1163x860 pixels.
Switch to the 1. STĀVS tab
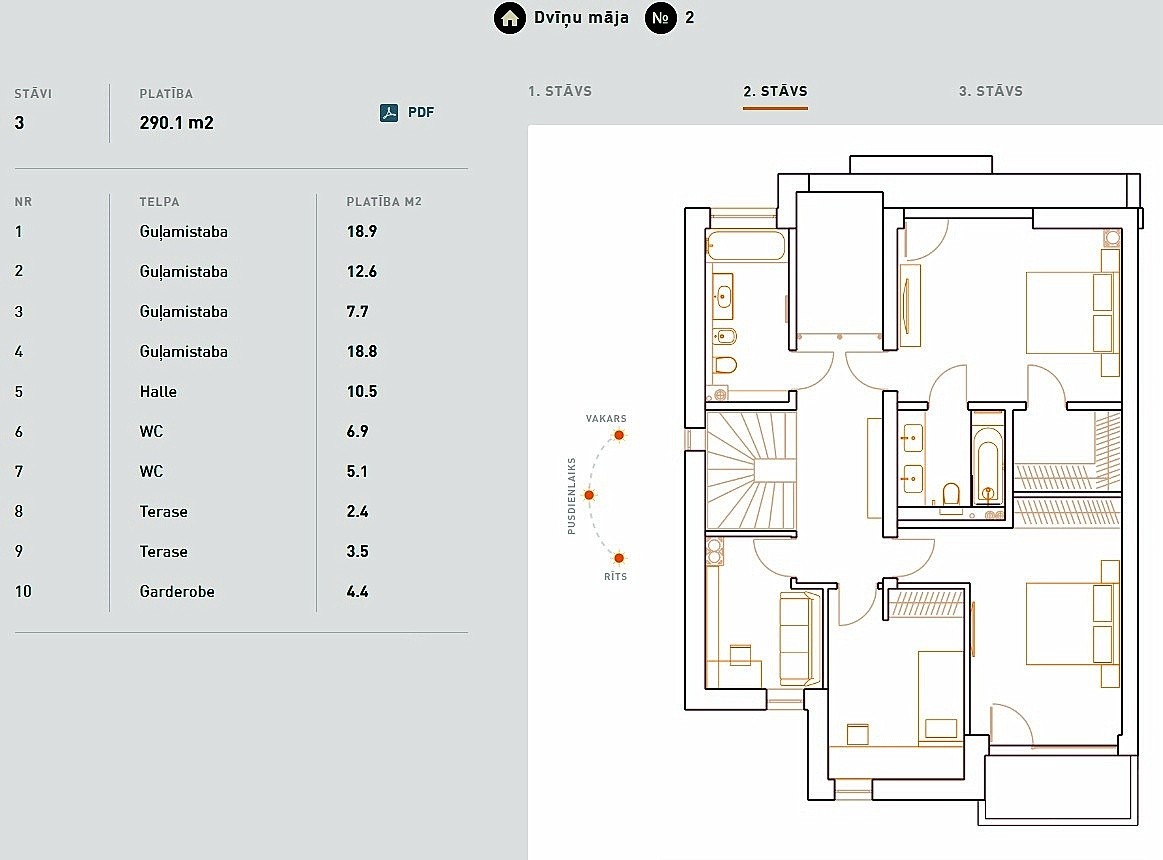[560, 91]
